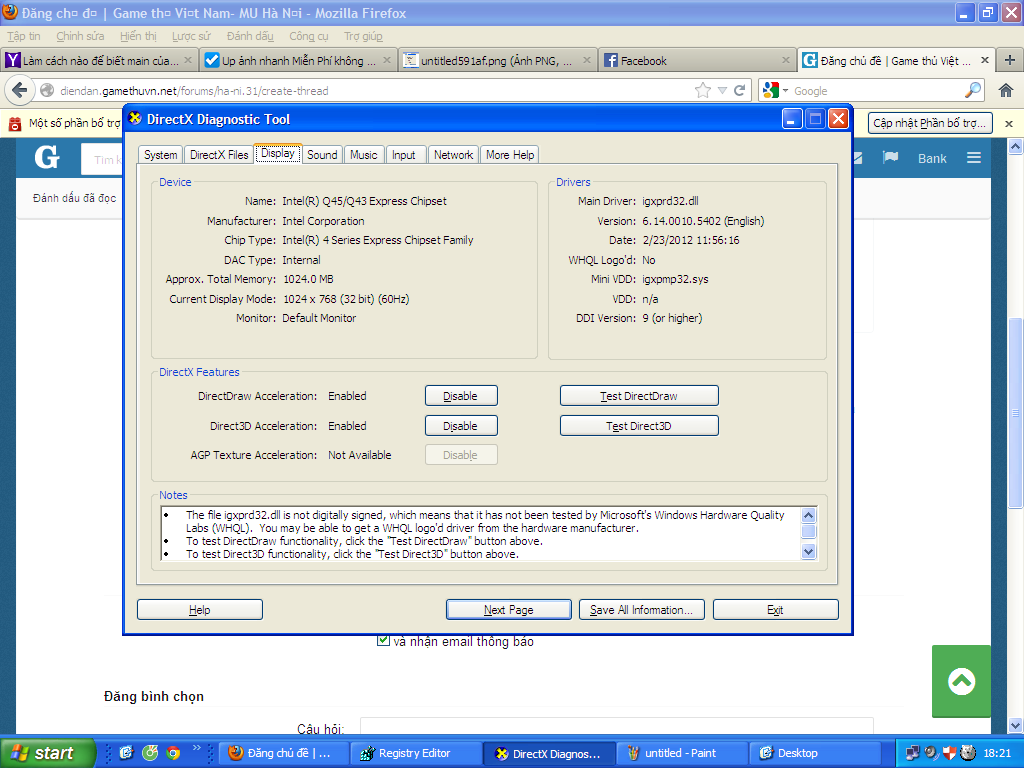Open Firefox Công cụ menu

(309, 36)
